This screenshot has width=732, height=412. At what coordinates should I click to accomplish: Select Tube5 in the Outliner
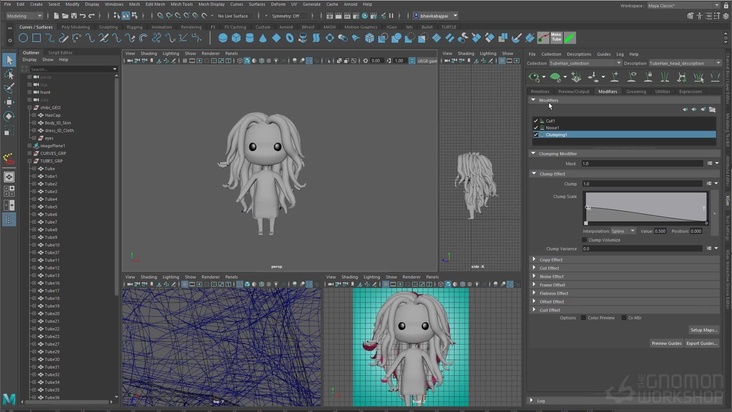pyautogui.click(x=50, y=206)
